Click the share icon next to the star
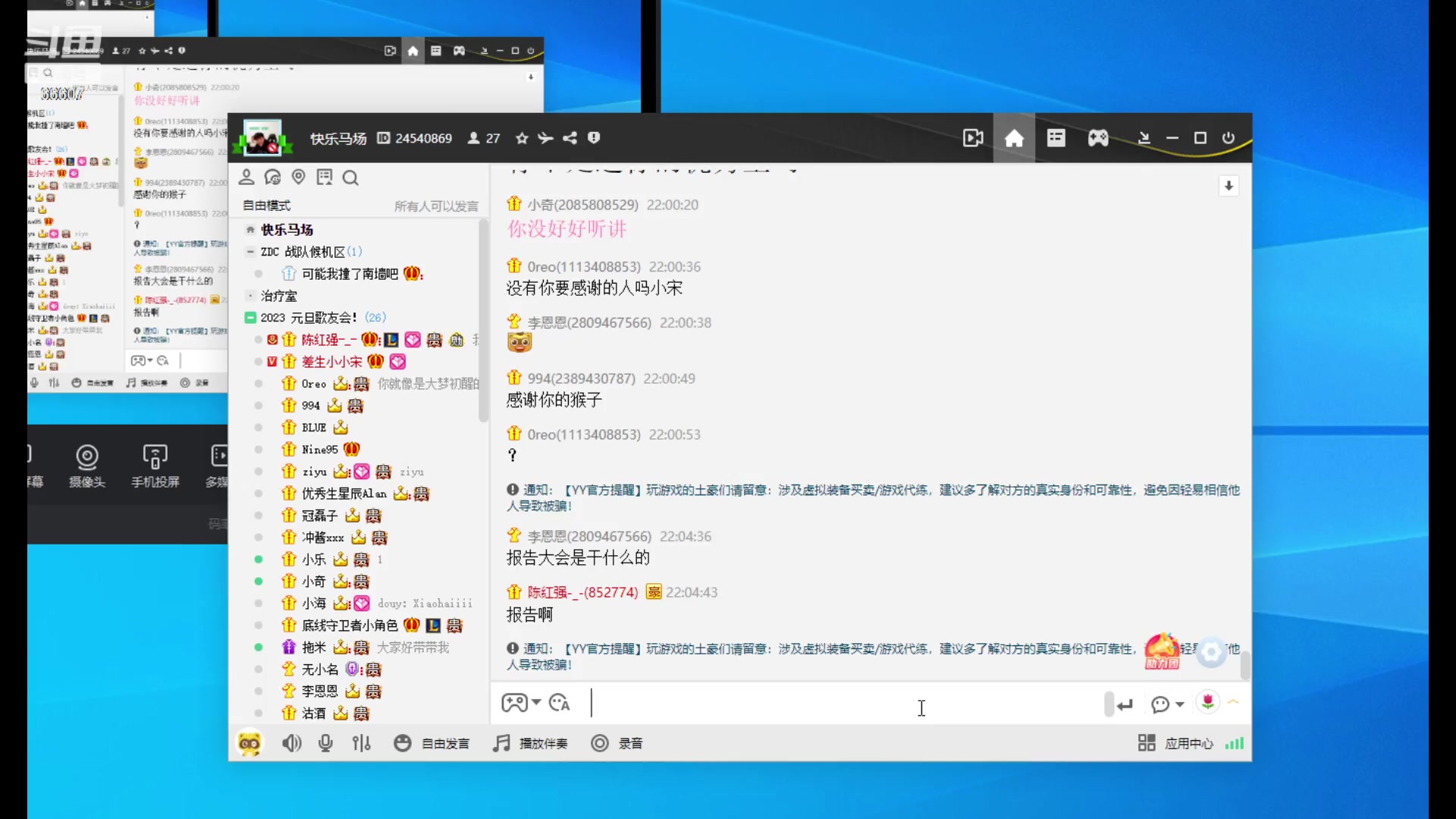The height and width of the screenshot is (819, 1456). (570, 138)
